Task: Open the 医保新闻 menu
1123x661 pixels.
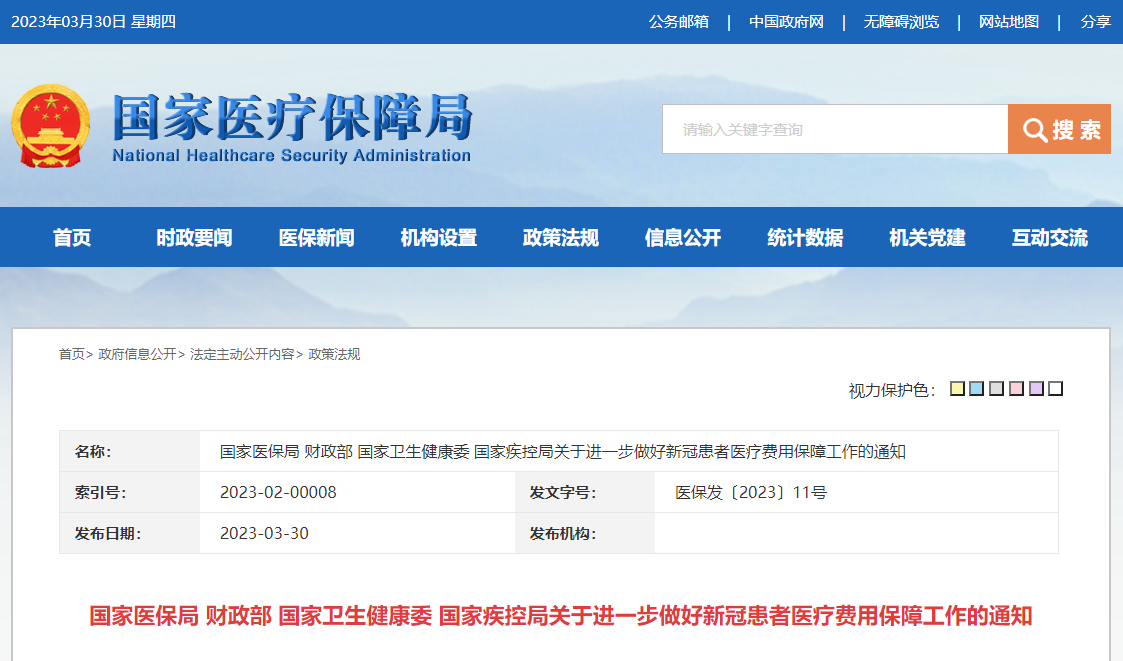Action: pyautogui.click(x=317, y=238)
